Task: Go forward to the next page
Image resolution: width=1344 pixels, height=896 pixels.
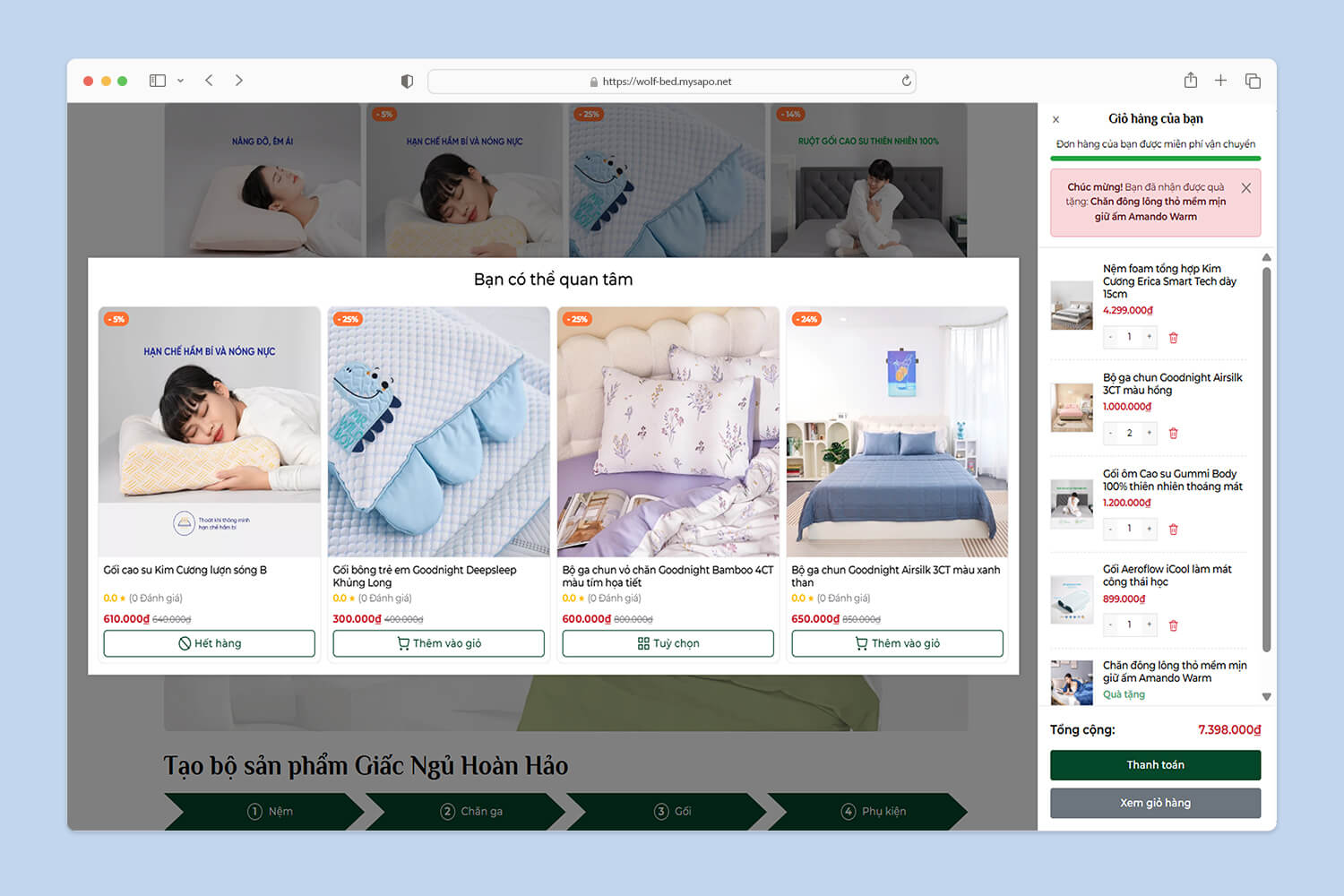Action: (239, 81)
